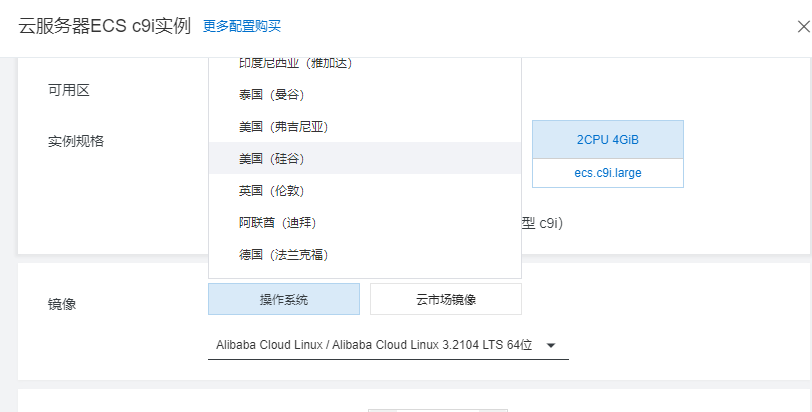Screen dimensions: 812x412
Task: Switch to the 操作系统 image tab
Action: click(x=284, y=299)
